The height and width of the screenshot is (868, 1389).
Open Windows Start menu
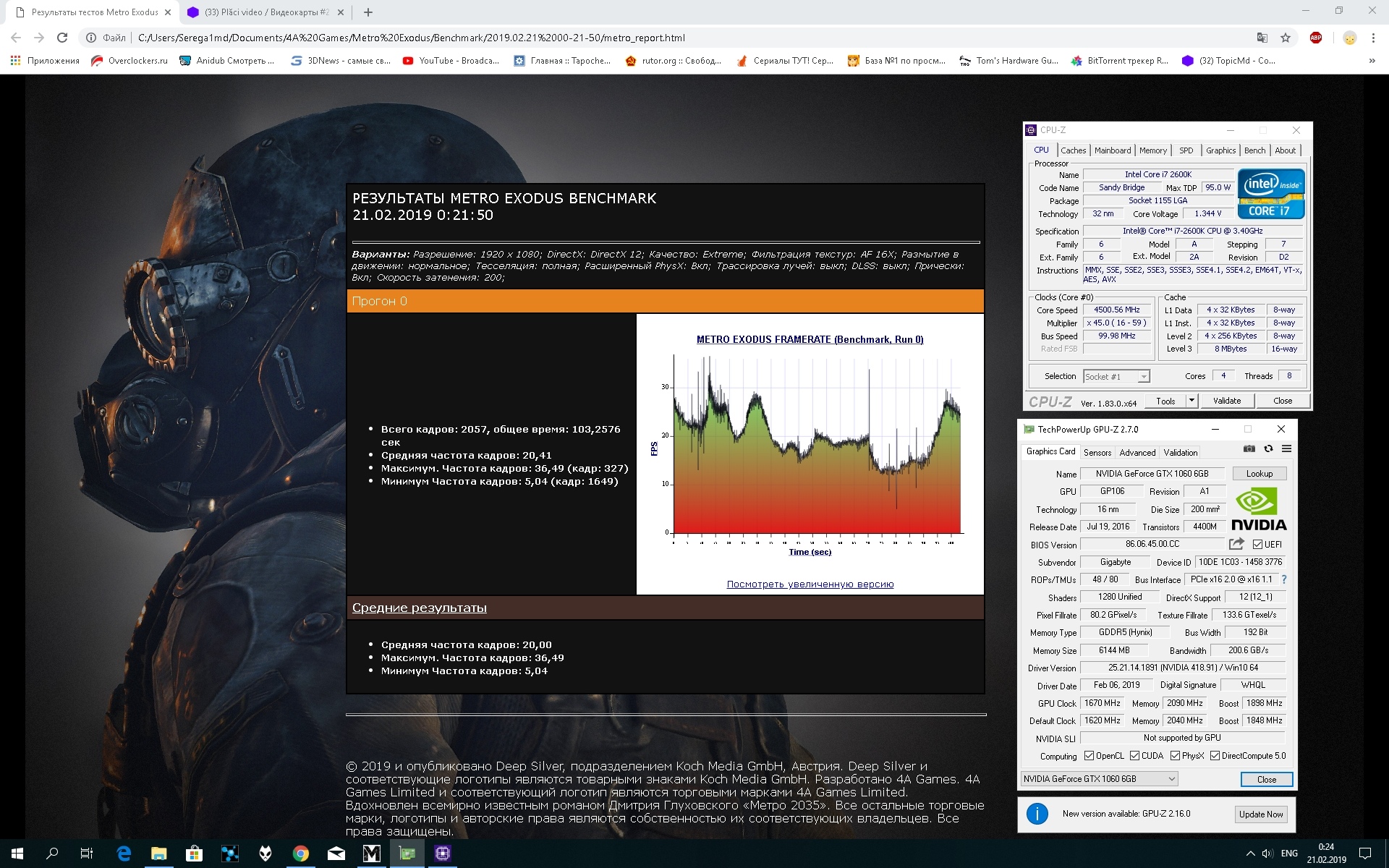click(17, 854)
